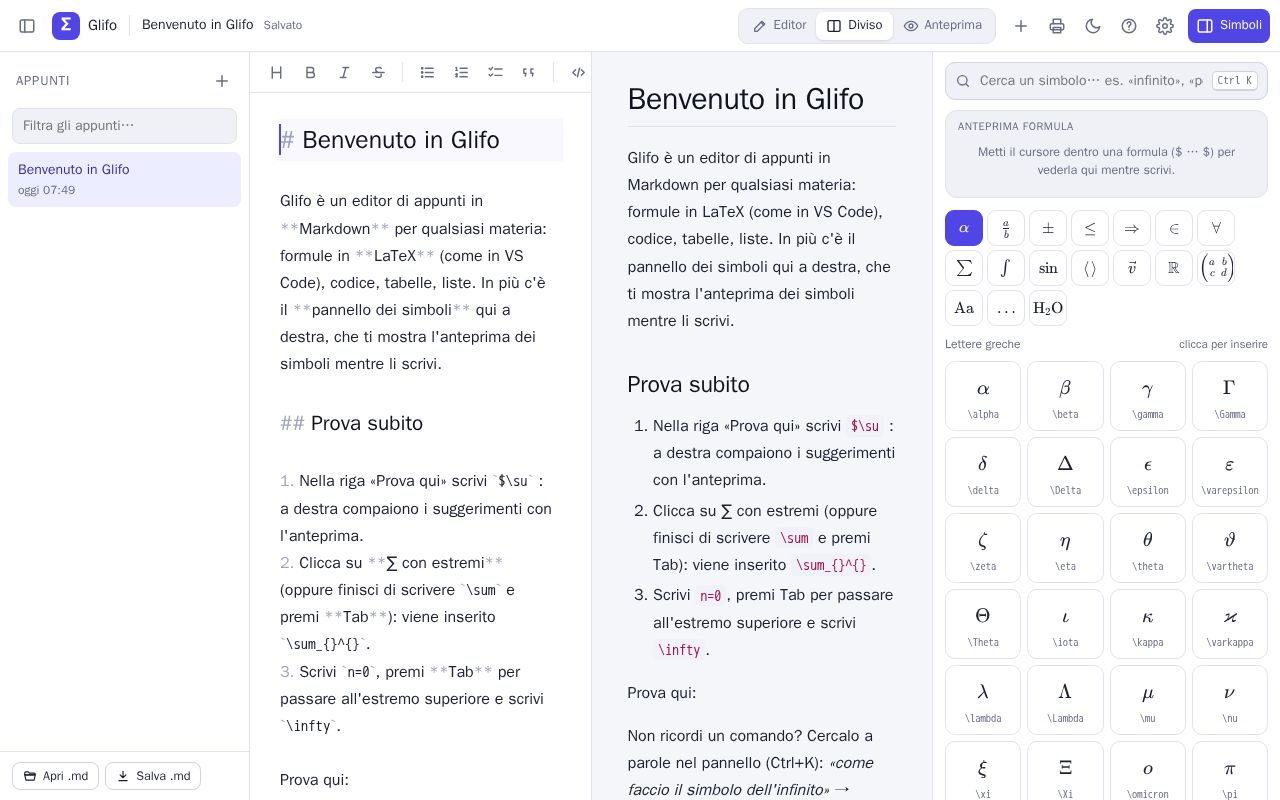This screenshot has width=1280, height=800.
Task: Insert a bulleted list
Action: (427, 72)
